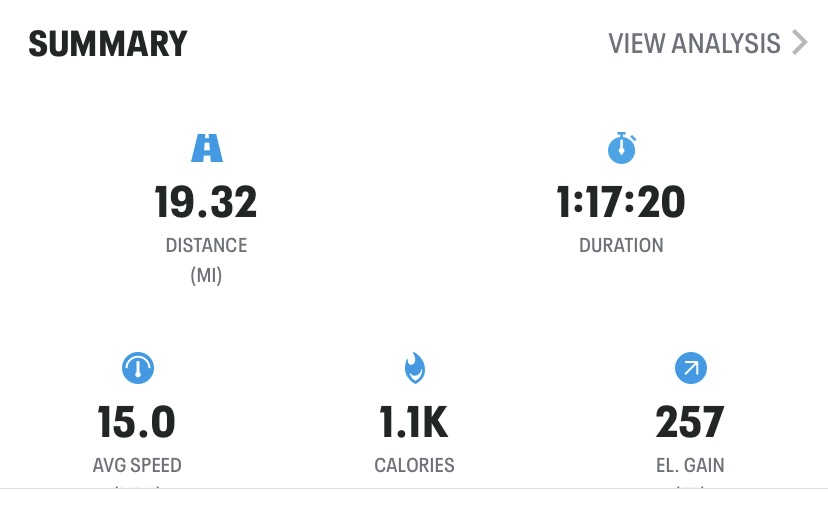Click the DURATION label
Screen dimensions: 828x520
point(622,245)
